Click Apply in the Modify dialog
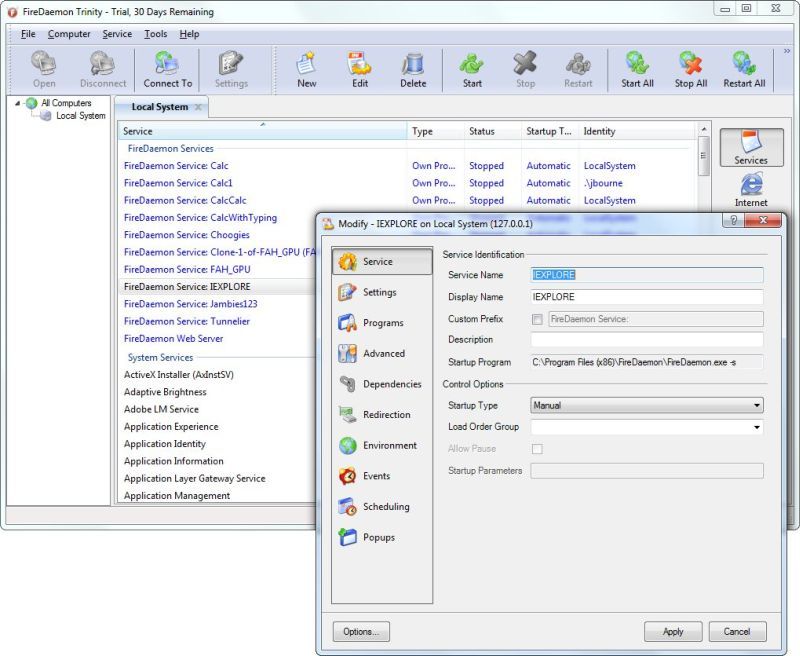The image size is (800, 656). (673, 632)
